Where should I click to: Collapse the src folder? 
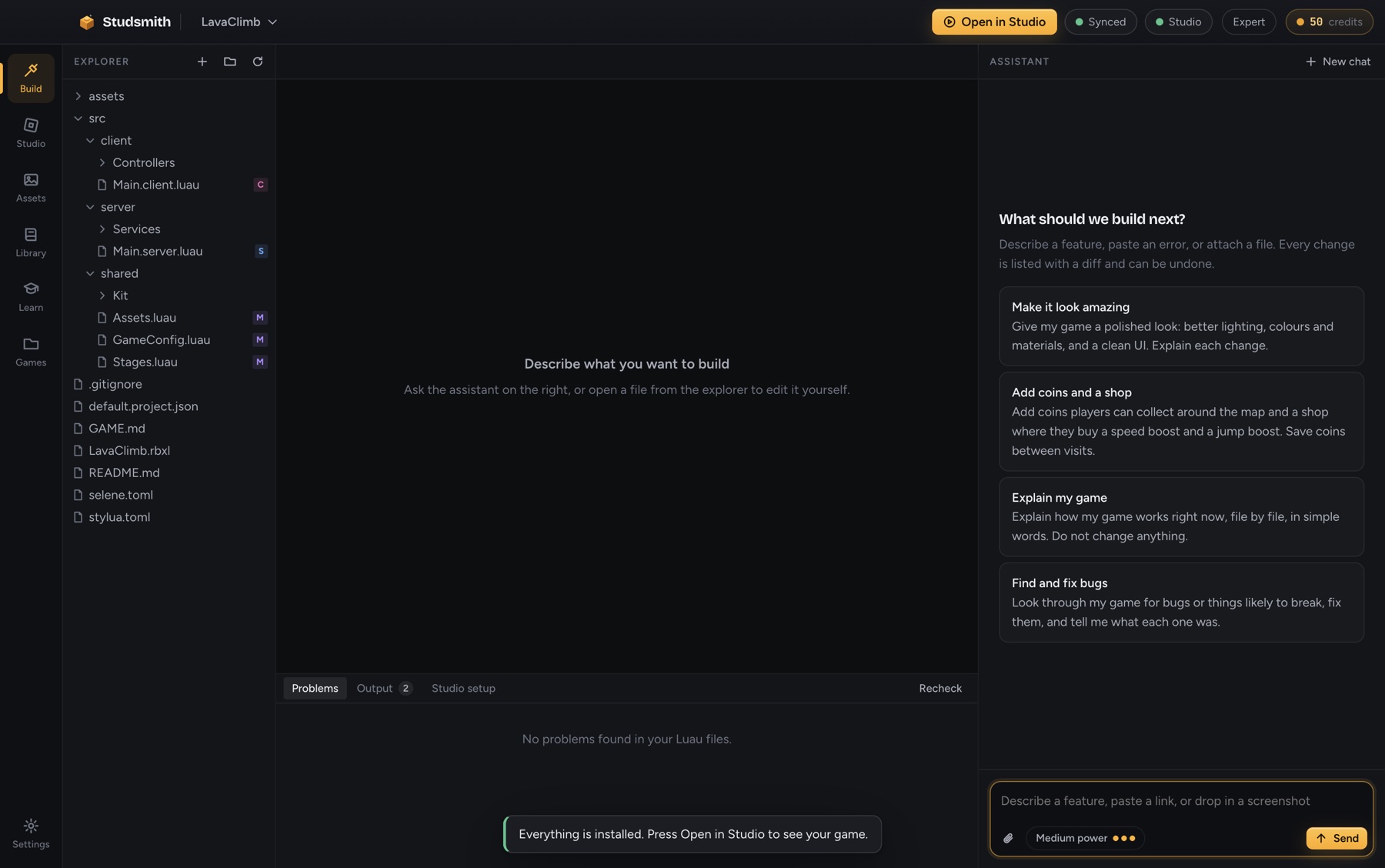[x=169, y=119]
